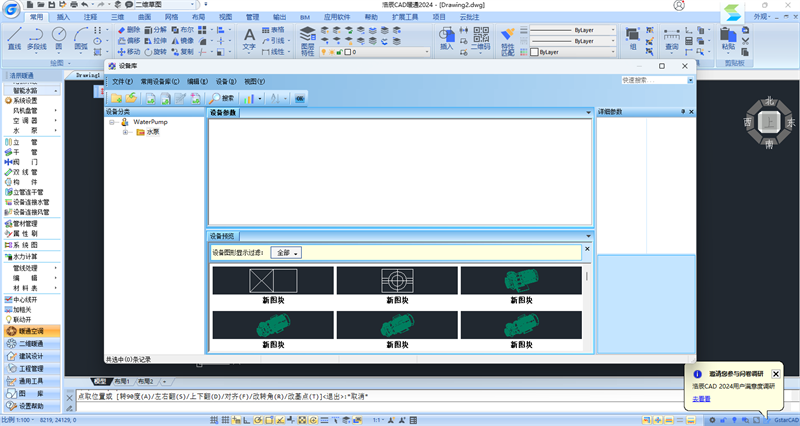Viewport: 800px width, 426px height.
Task: Click in the 快速搜索 search field
Action: 651,80
